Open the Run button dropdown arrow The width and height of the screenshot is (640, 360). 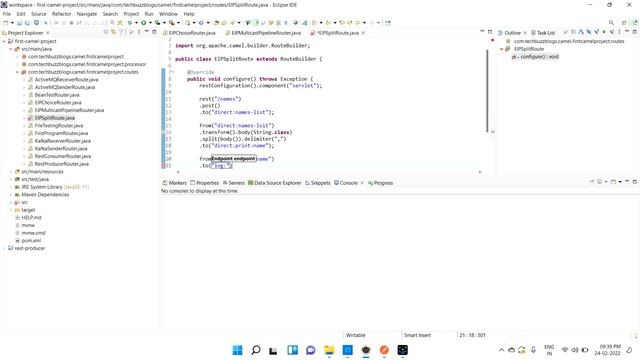(150, 23)
